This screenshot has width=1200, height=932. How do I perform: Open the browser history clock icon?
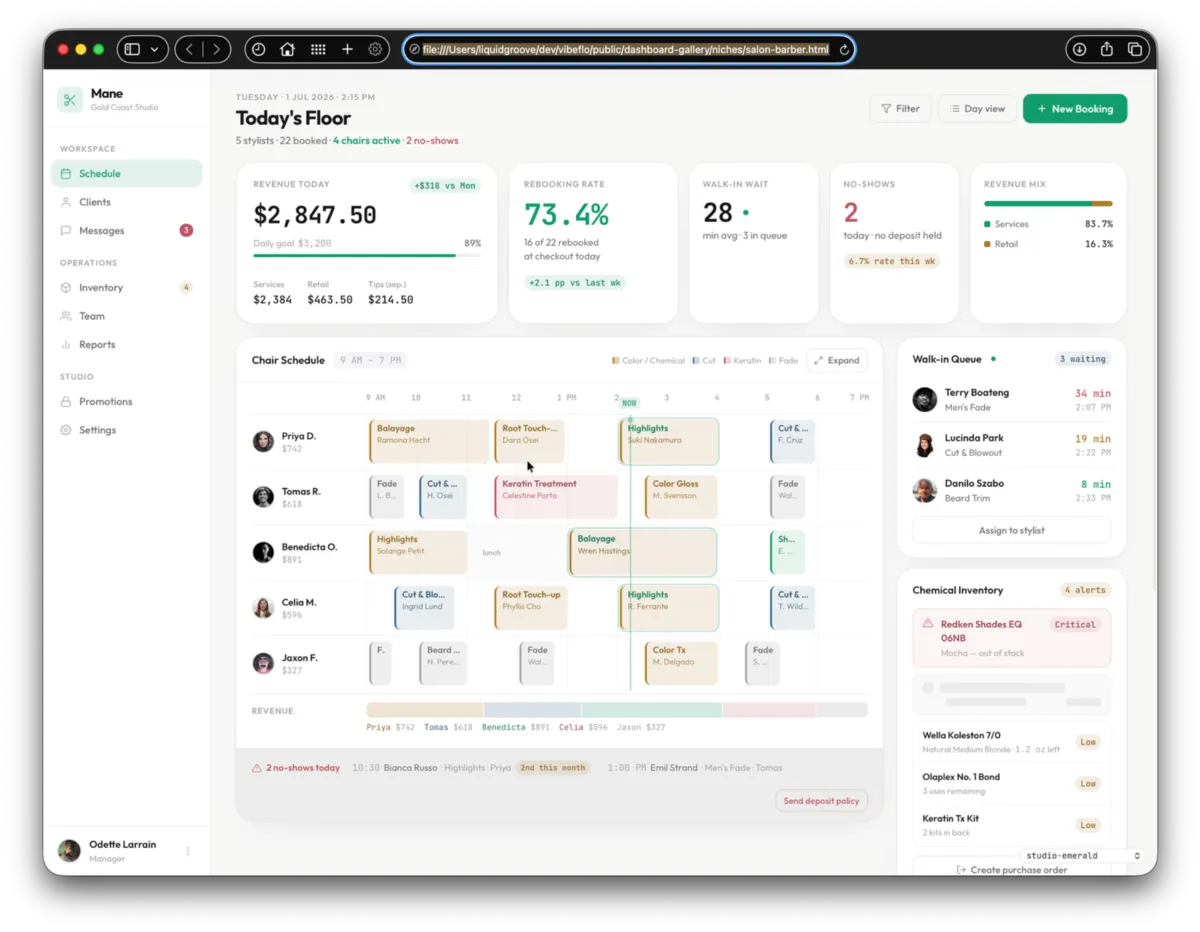[x=258, y=49]
